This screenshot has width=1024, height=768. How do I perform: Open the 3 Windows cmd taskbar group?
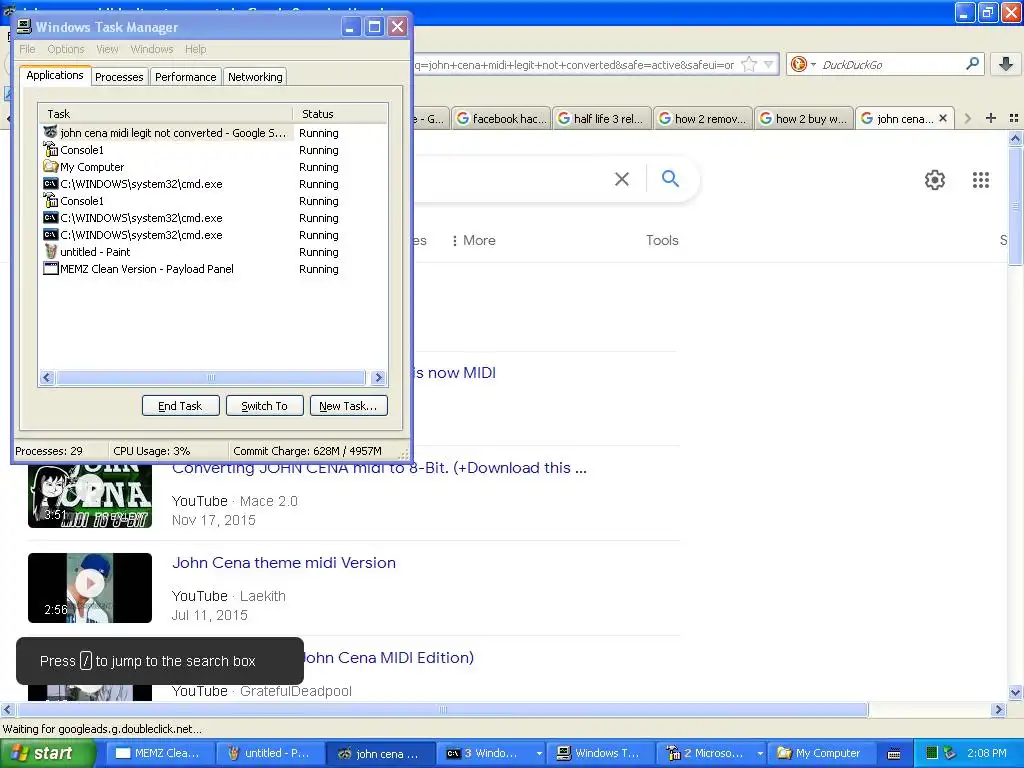[490, 753]
